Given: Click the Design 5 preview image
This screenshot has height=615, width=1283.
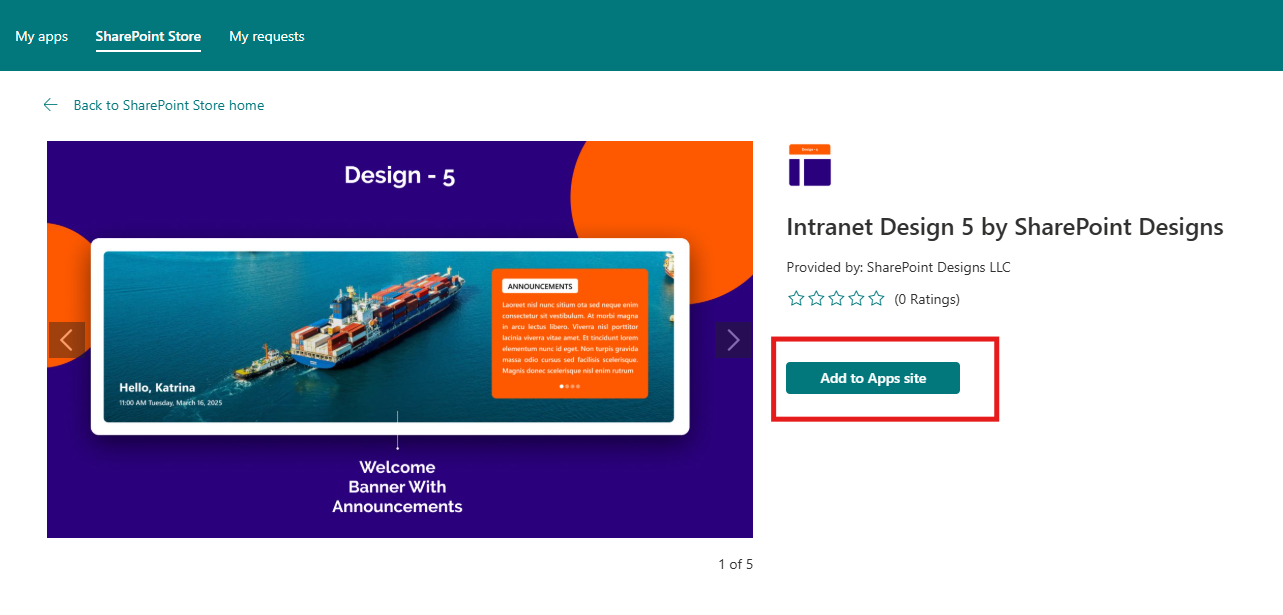Looking at the screenshot, I should click(x=400, y=339).
